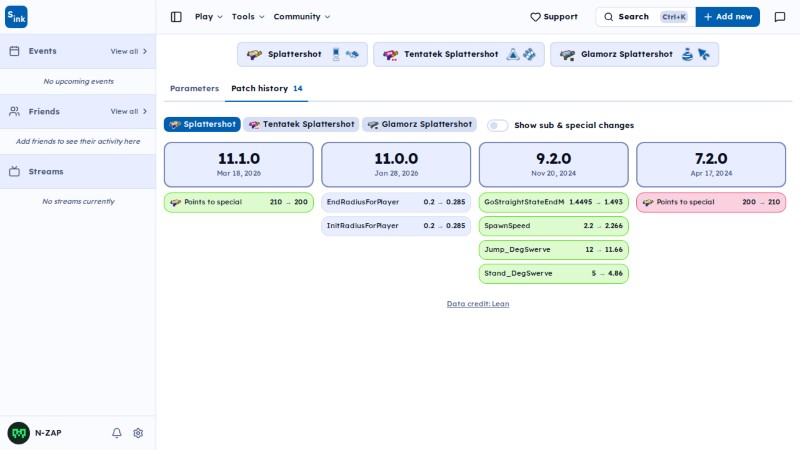Click the Add new button
The height and width of the screenshot is (450, 800).
click(x=728, y=17)
